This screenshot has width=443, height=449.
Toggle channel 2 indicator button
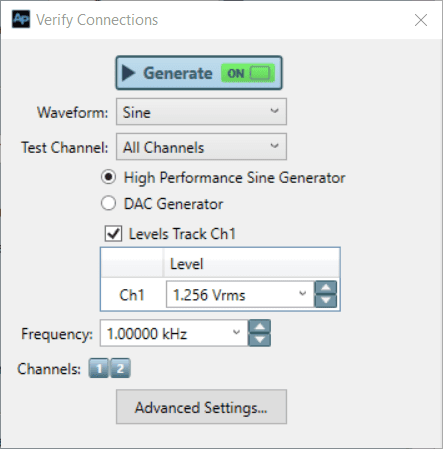[x=120, y=368]
